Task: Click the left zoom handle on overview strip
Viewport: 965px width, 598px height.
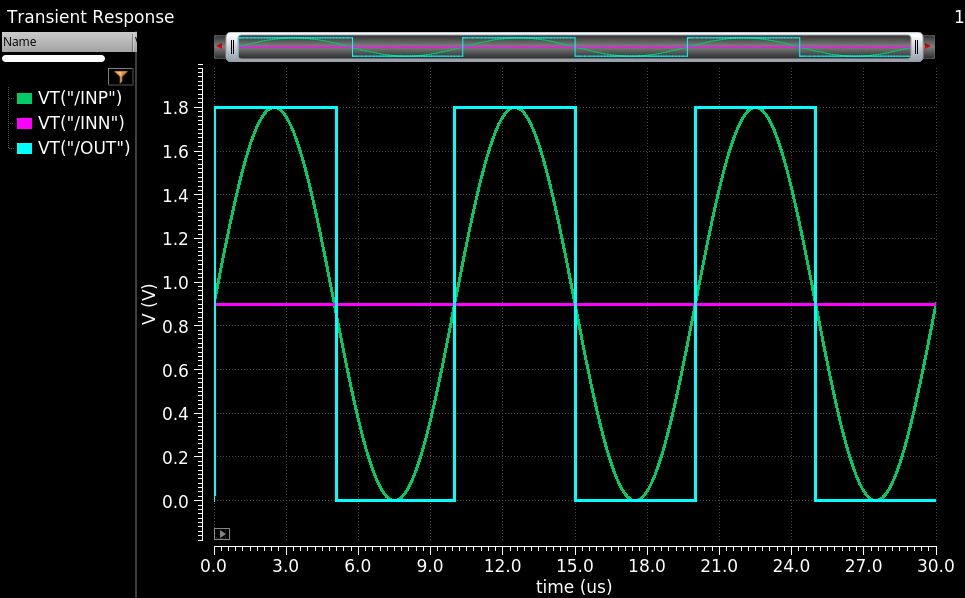Action: click(x=233, y=45)
